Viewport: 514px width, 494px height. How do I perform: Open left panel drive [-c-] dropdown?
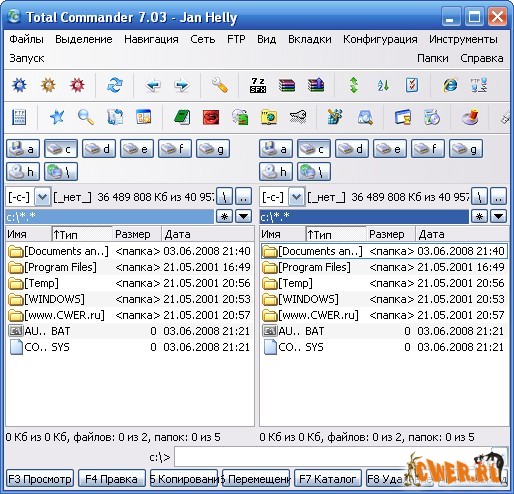coord(43,197)
